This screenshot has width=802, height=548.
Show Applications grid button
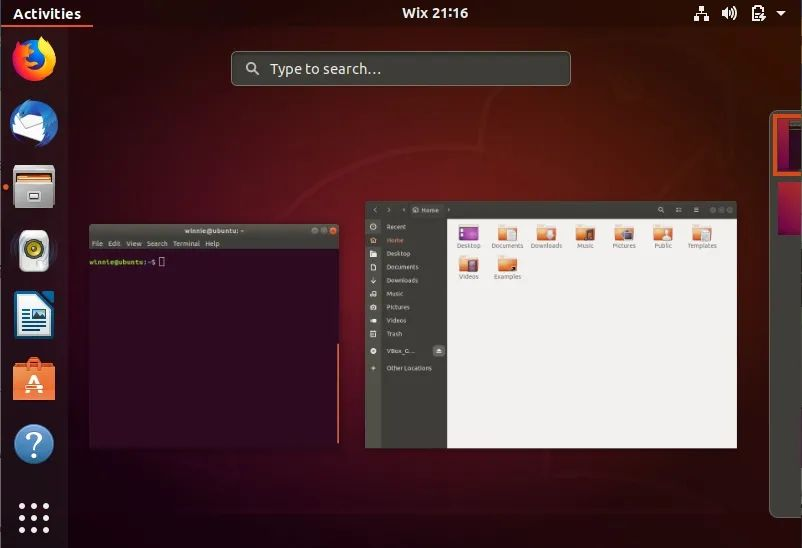point(34,518)
